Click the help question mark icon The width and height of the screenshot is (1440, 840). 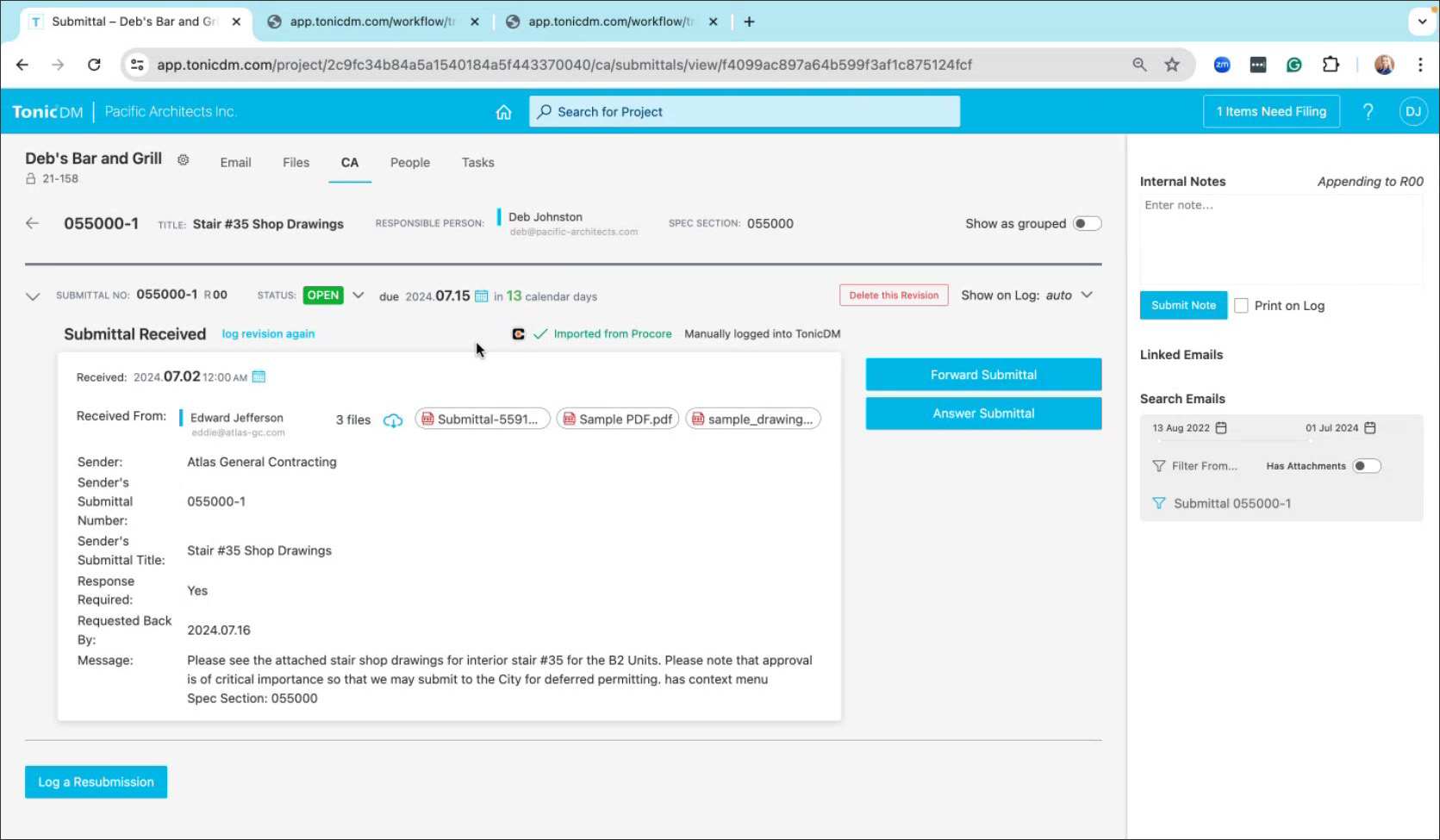pos(1368,111)
